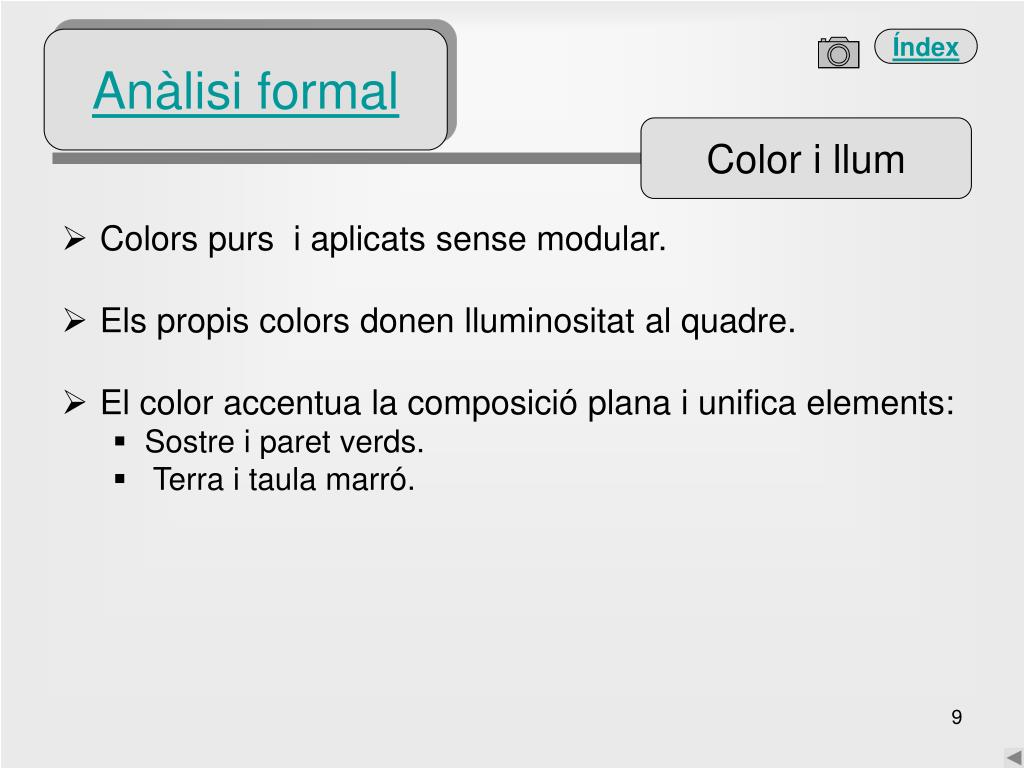Go to previous slide via corner arrow

(x=1014, y=758)
